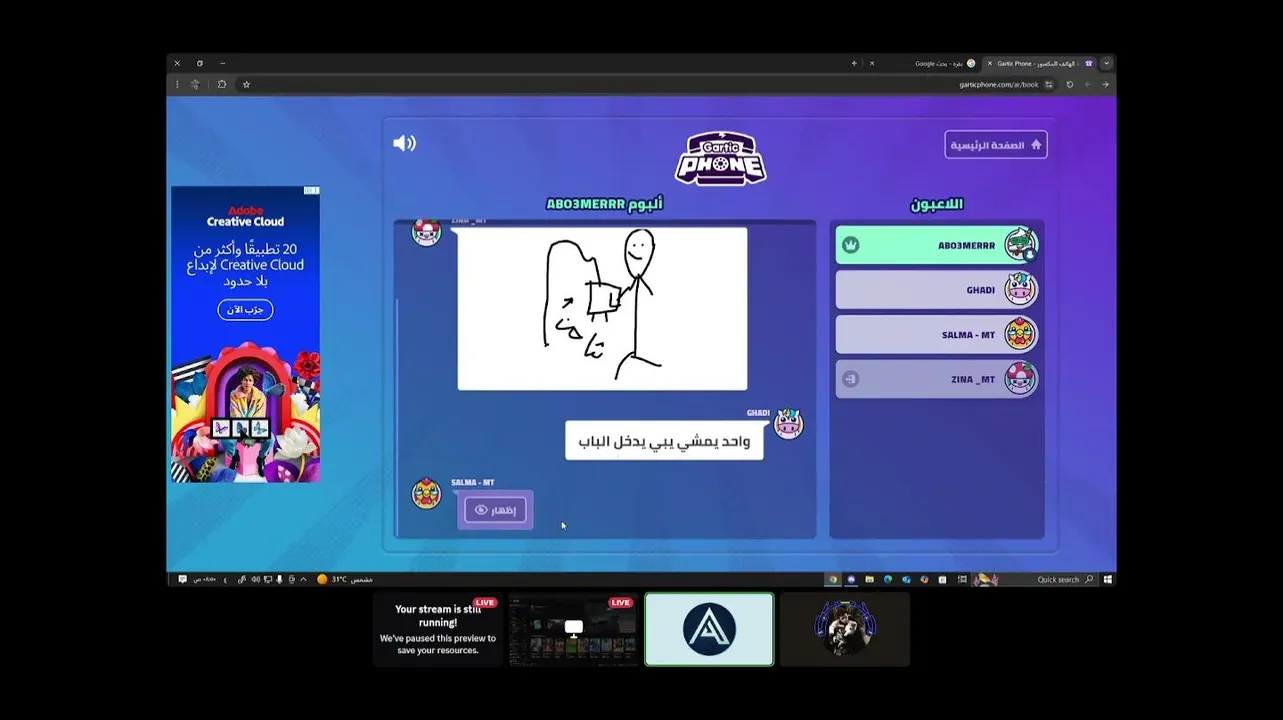Click the Gartic Phone logo
The image size is (1283, 720).
[720, 158]
